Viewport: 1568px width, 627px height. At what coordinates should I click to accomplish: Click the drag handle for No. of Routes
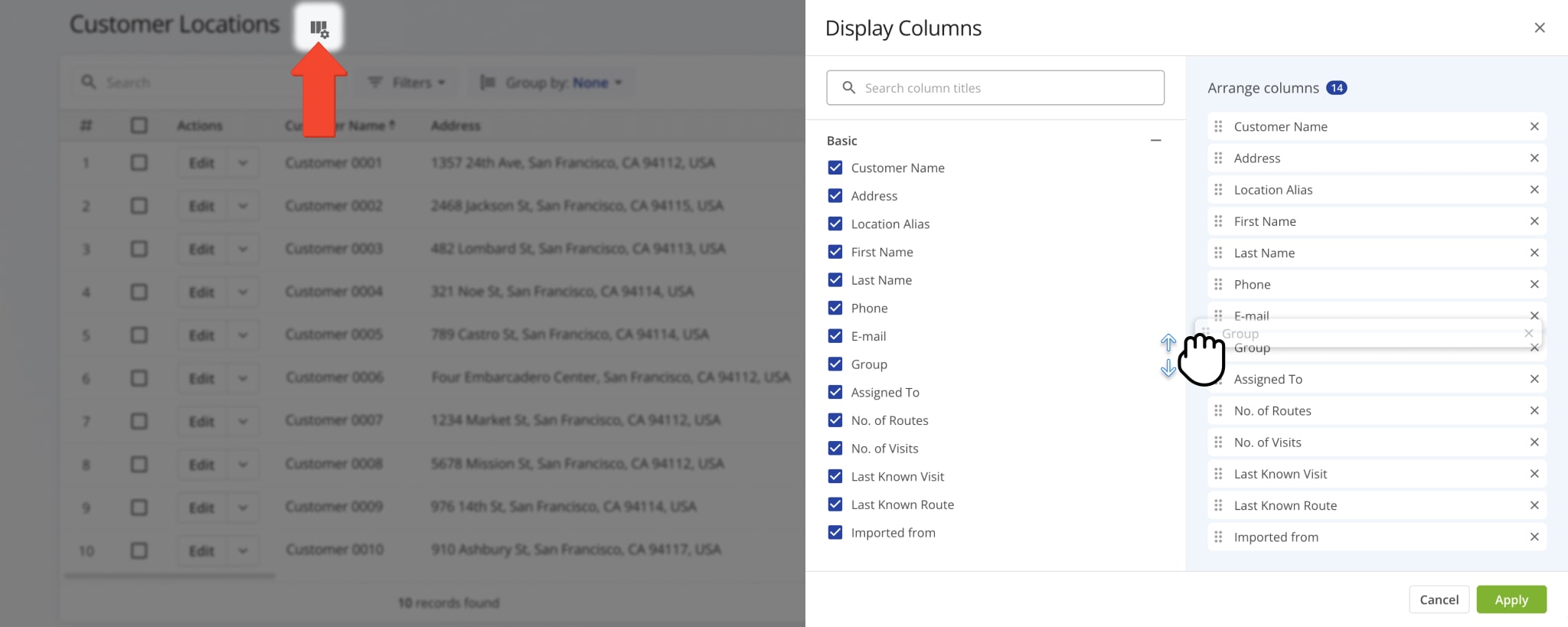click(x=1218, y=410)
